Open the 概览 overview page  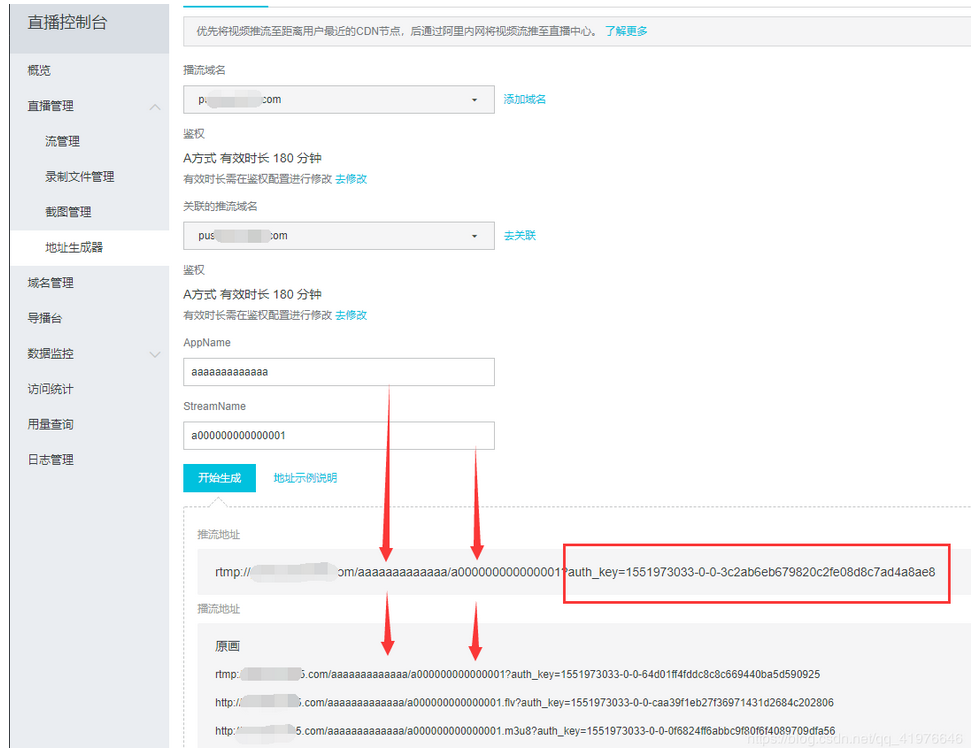pyautogui.click(x=39, y=70)
